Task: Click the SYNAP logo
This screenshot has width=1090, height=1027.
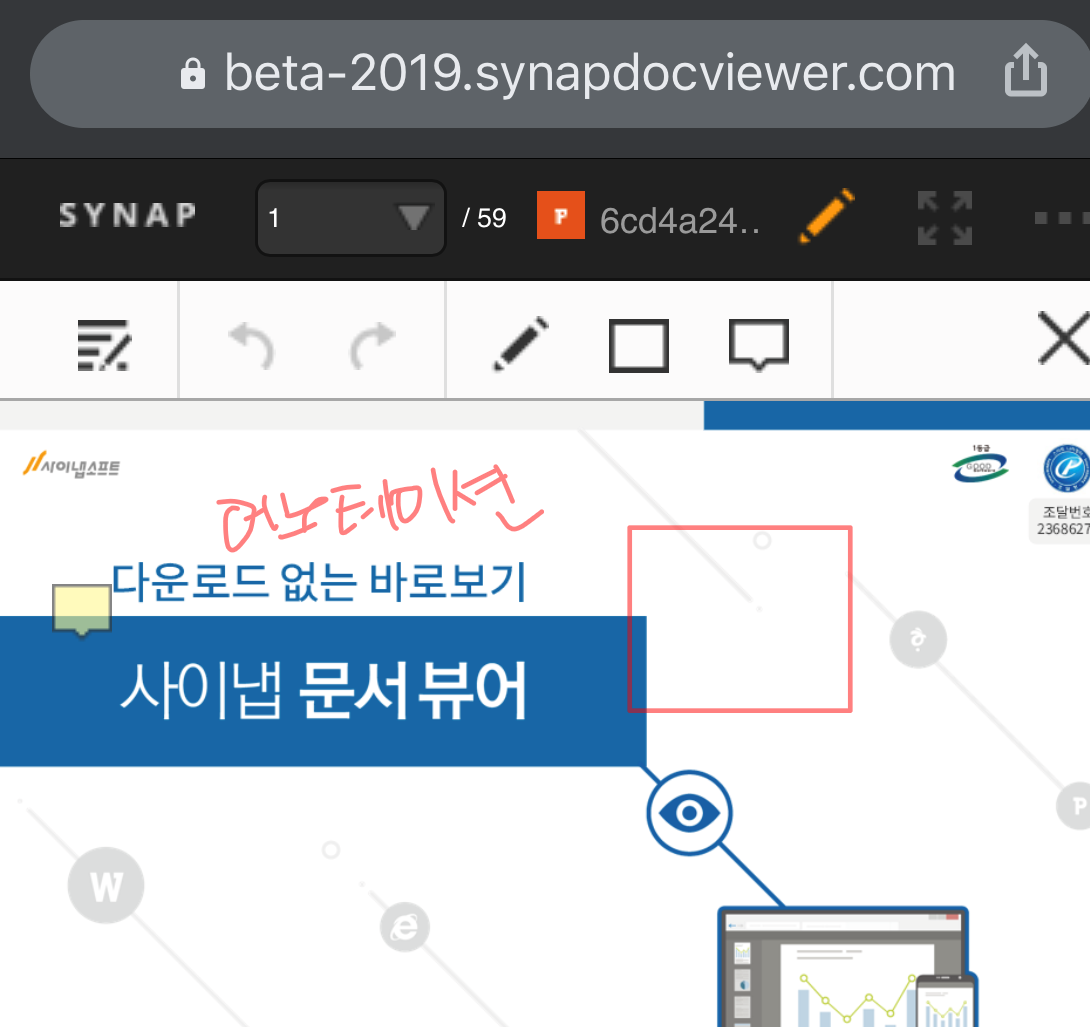Action: tap(128, 216)
